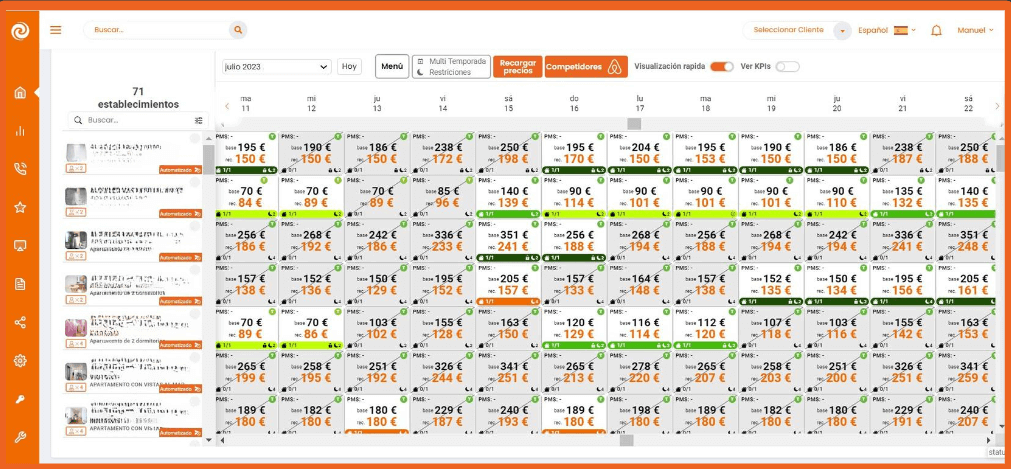
Task: Open the settings gear icon
Action: (20, 360)
